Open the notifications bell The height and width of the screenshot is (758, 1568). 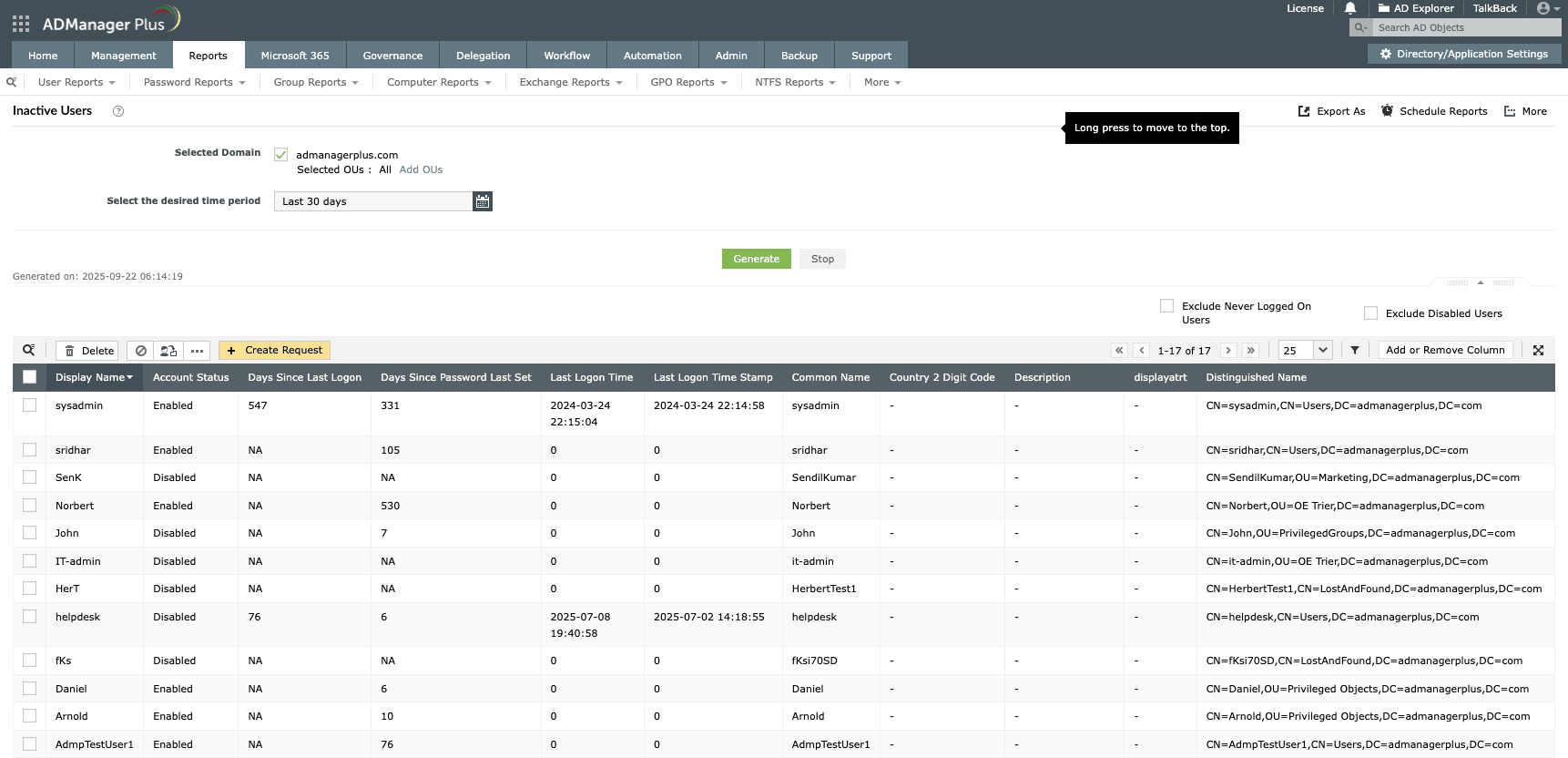coord(1350,8)
